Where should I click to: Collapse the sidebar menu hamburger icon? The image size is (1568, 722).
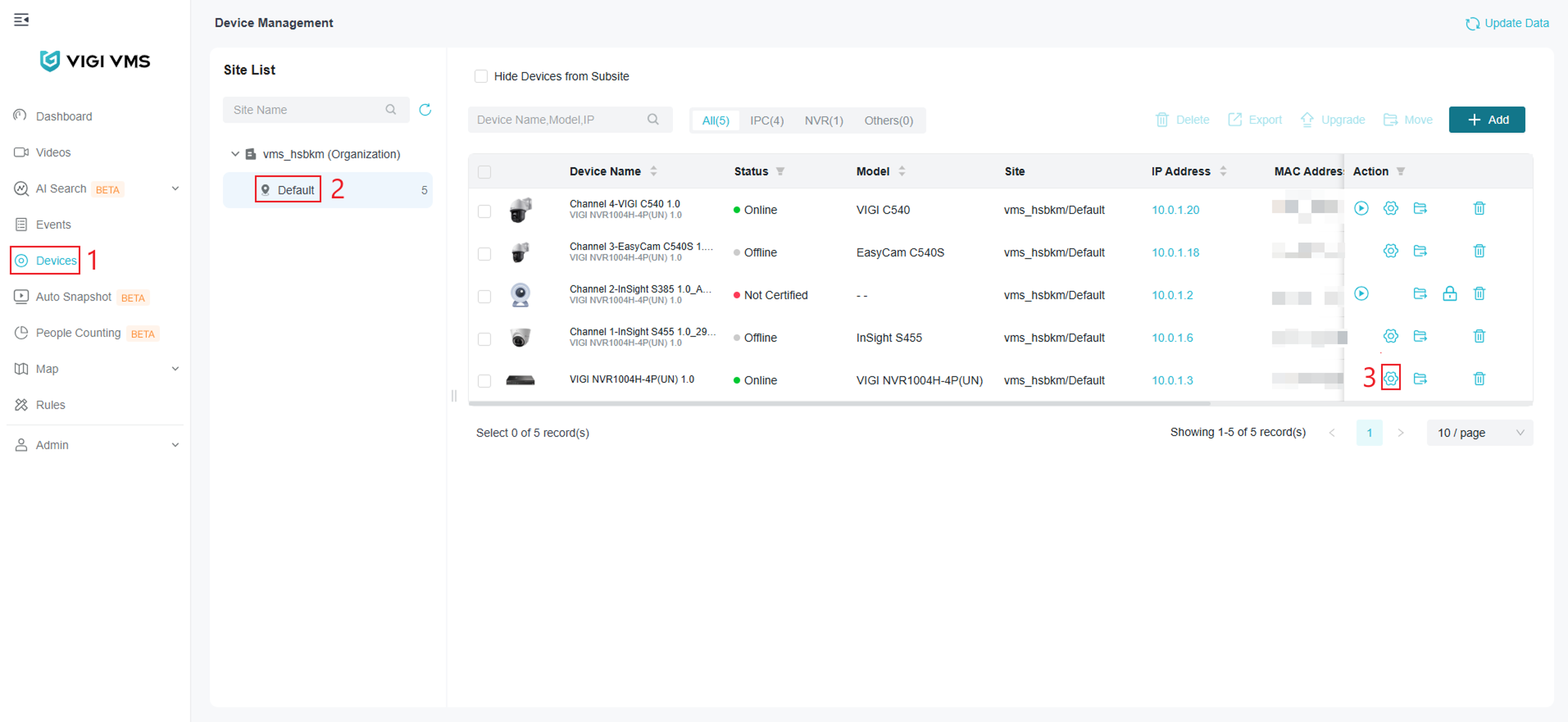[22, 20]
